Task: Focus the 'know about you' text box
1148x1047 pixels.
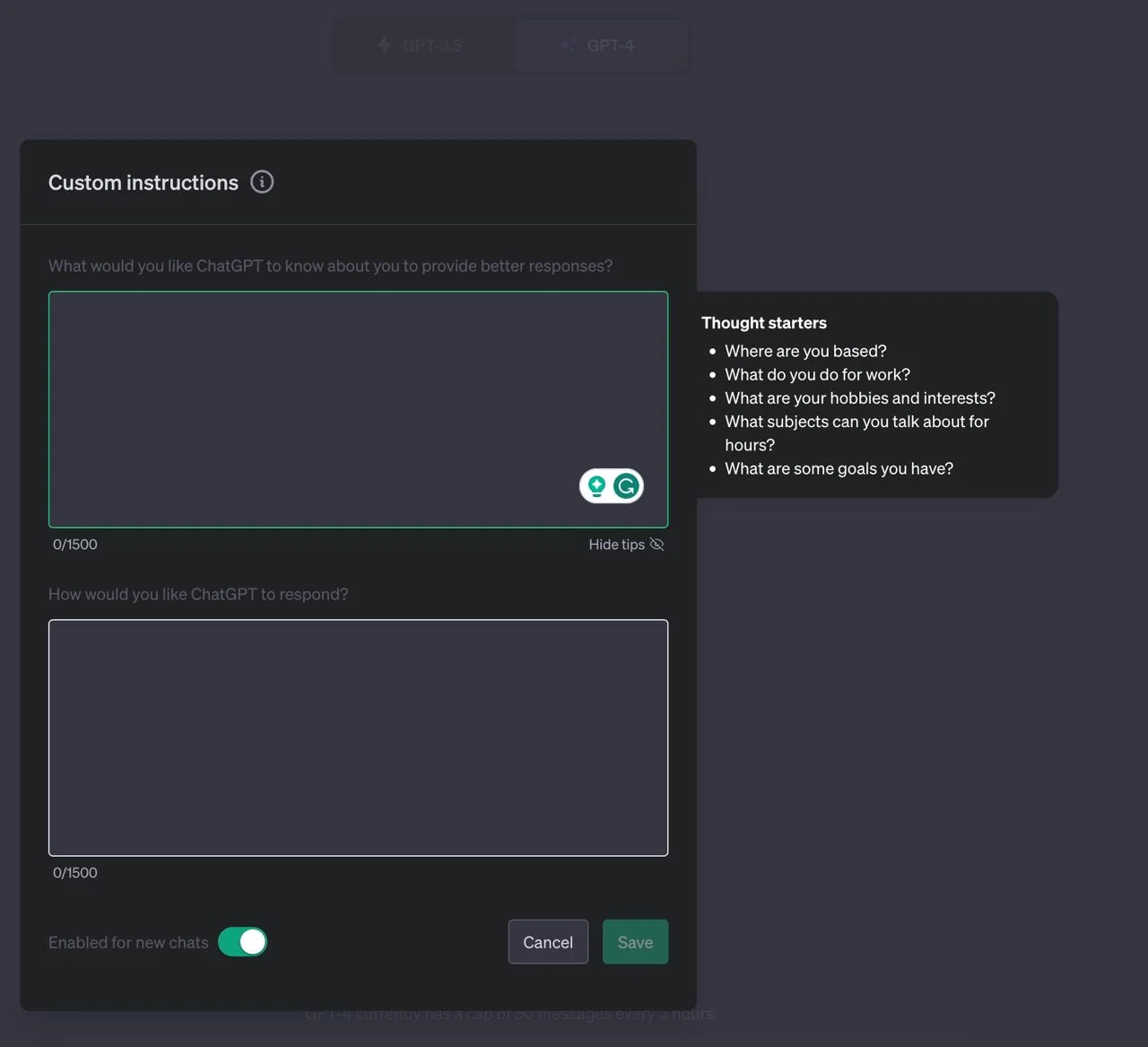Action: point(358,409)
